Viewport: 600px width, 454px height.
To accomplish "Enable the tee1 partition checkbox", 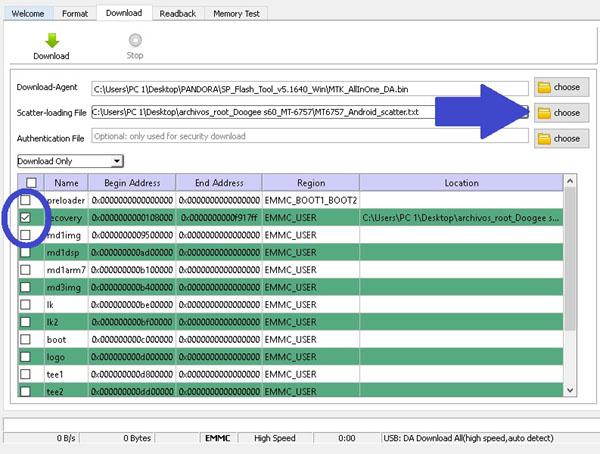I will pyautogui.click(x=25, y=374).
